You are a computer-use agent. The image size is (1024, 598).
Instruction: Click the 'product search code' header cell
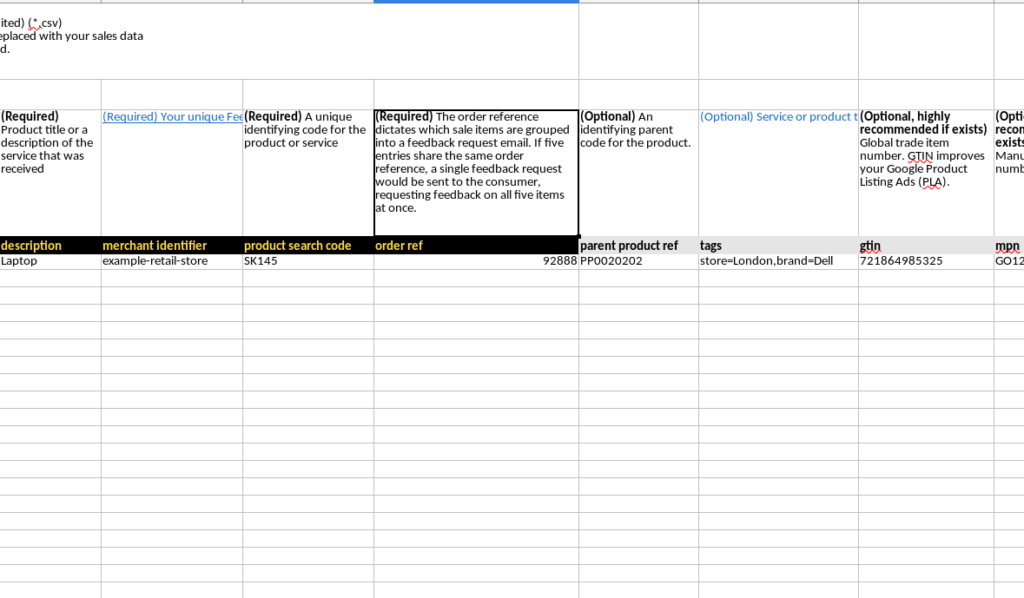(307, 246)
